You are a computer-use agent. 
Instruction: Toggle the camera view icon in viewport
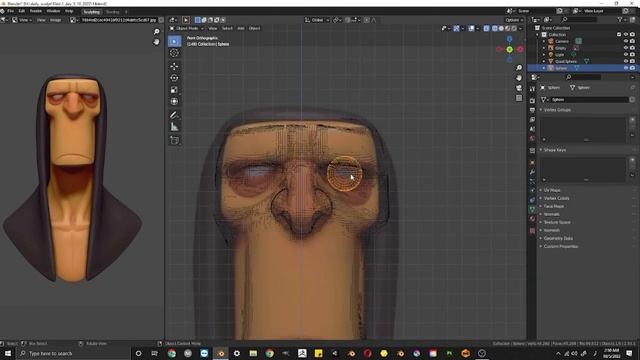click(x=519, y=88)
